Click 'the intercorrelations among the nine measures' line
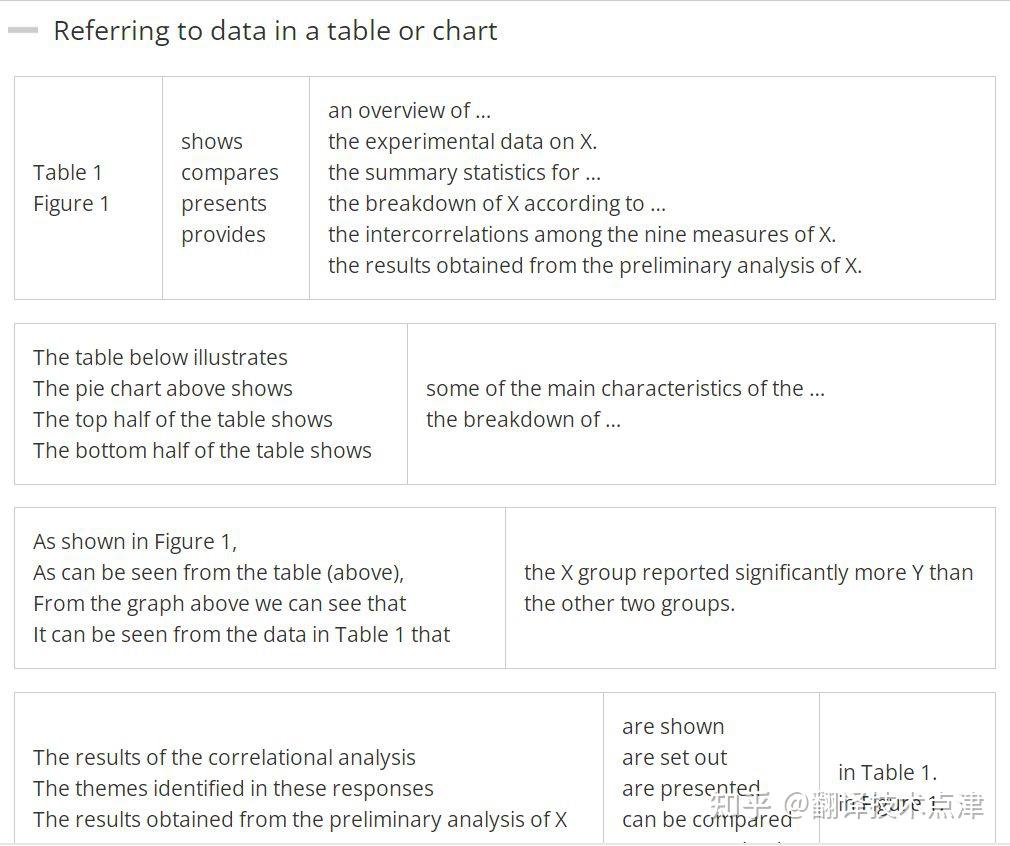 pos(582,235)
